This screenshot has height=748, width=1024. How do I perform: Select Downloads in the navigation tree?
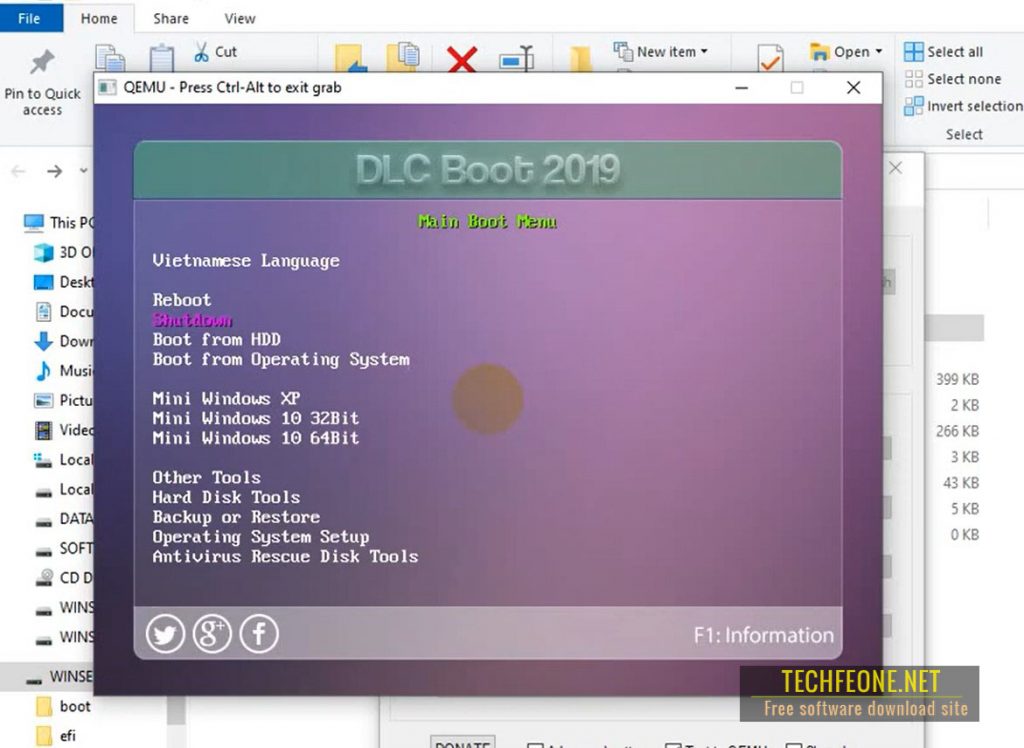pos(63,341)
